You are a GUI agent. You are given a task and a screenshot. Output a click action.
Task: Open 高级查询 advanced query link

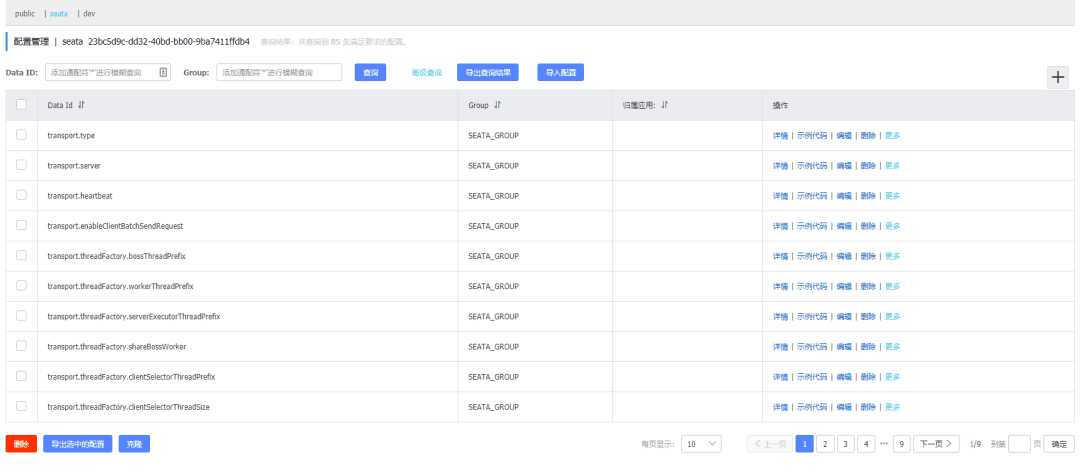426,73
